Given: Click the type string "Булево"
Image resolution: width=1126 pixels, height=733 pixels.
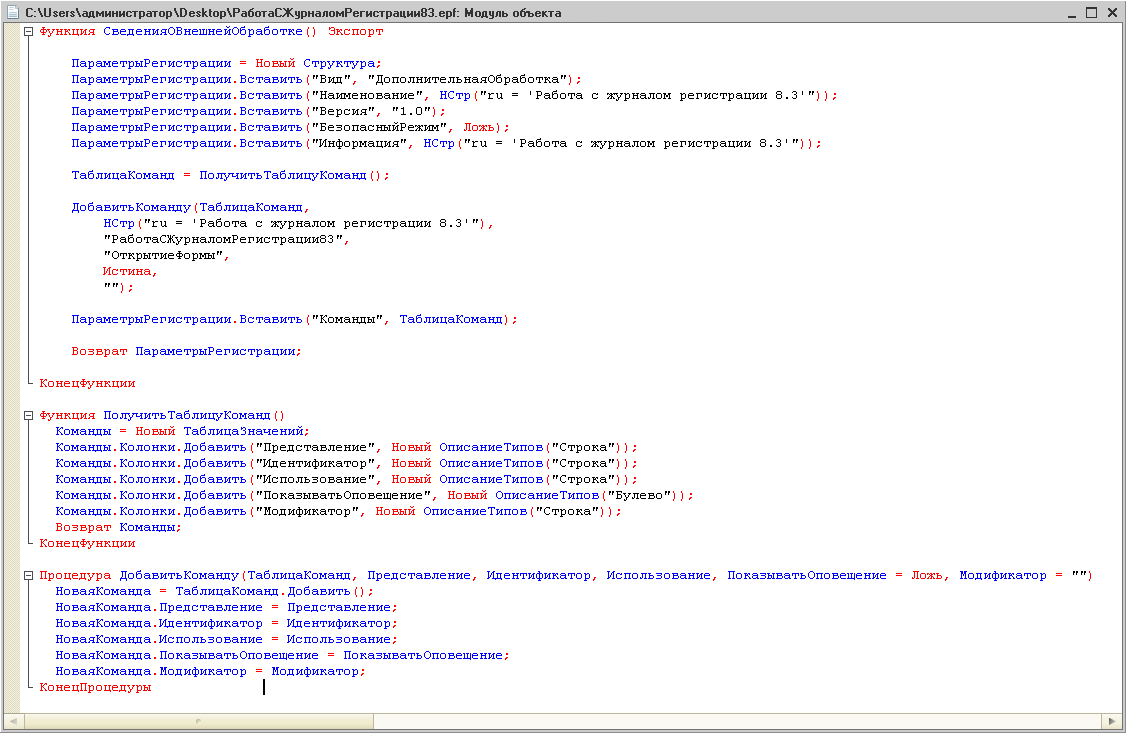Looking at the screenshot, I should click(x=639, y=495).
